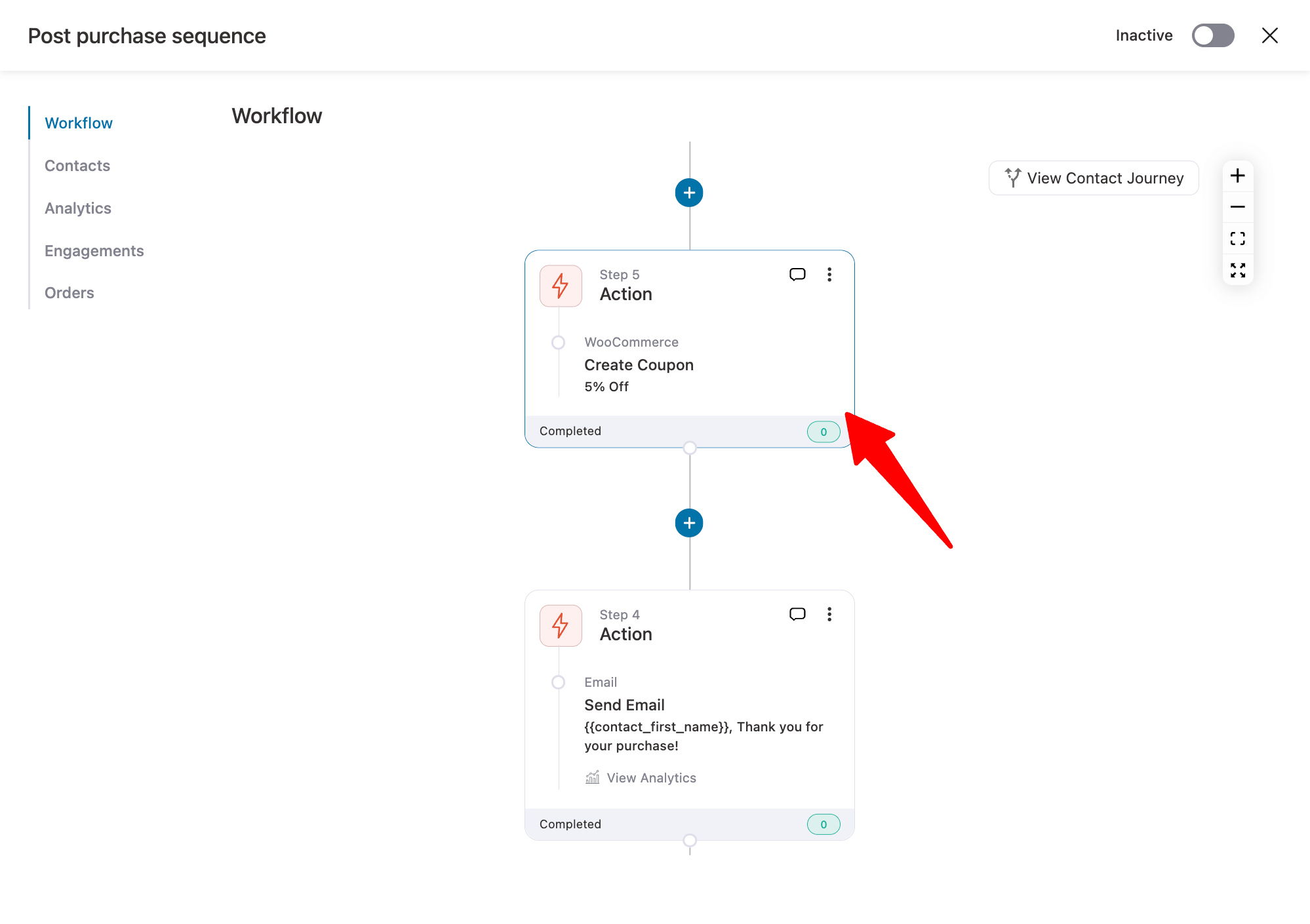Screen dimensions: 1310x924
Task: Open the Contacts section in sidebar
Action: (x=77, y=165)
